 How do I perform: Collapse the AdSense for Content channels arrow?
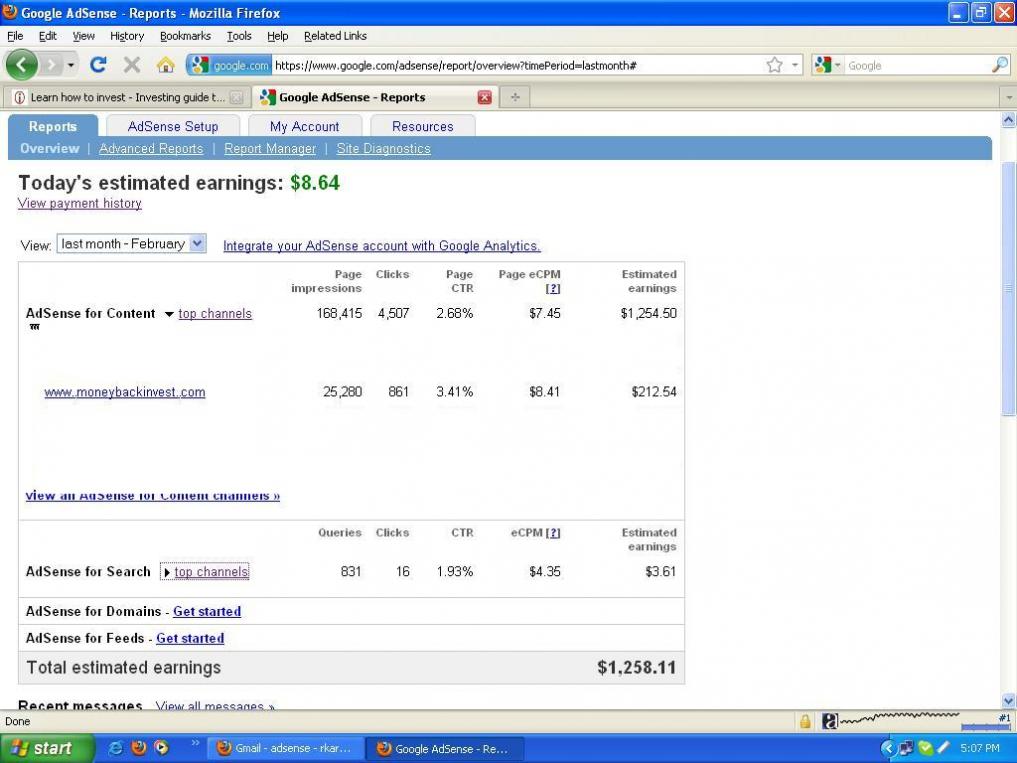click(x=169, y=314)
